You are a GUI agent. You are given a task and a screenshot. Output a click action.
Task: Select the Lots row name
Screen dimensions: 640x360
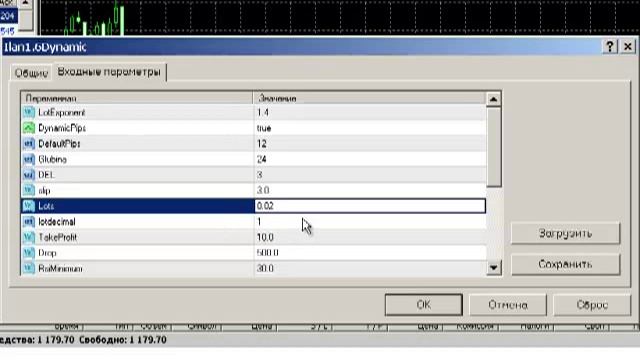[x=46, y=206]
